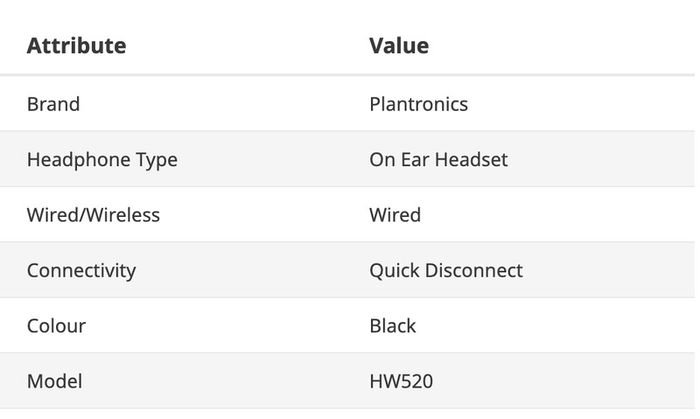Click the Plantronics brand value

click(419, 104)
